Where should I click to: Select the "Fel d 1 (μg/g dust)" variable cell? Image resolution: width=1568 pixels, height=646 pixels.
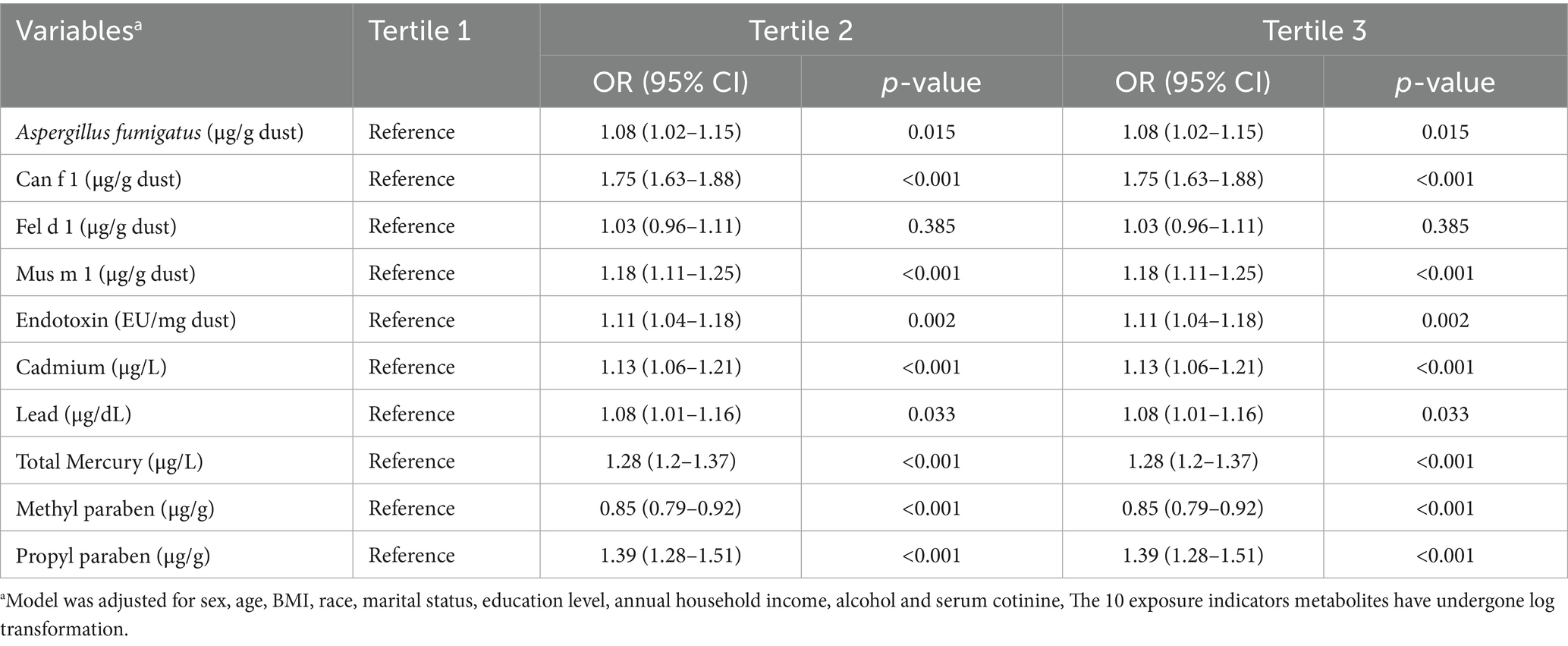click(x=96, y=226)
